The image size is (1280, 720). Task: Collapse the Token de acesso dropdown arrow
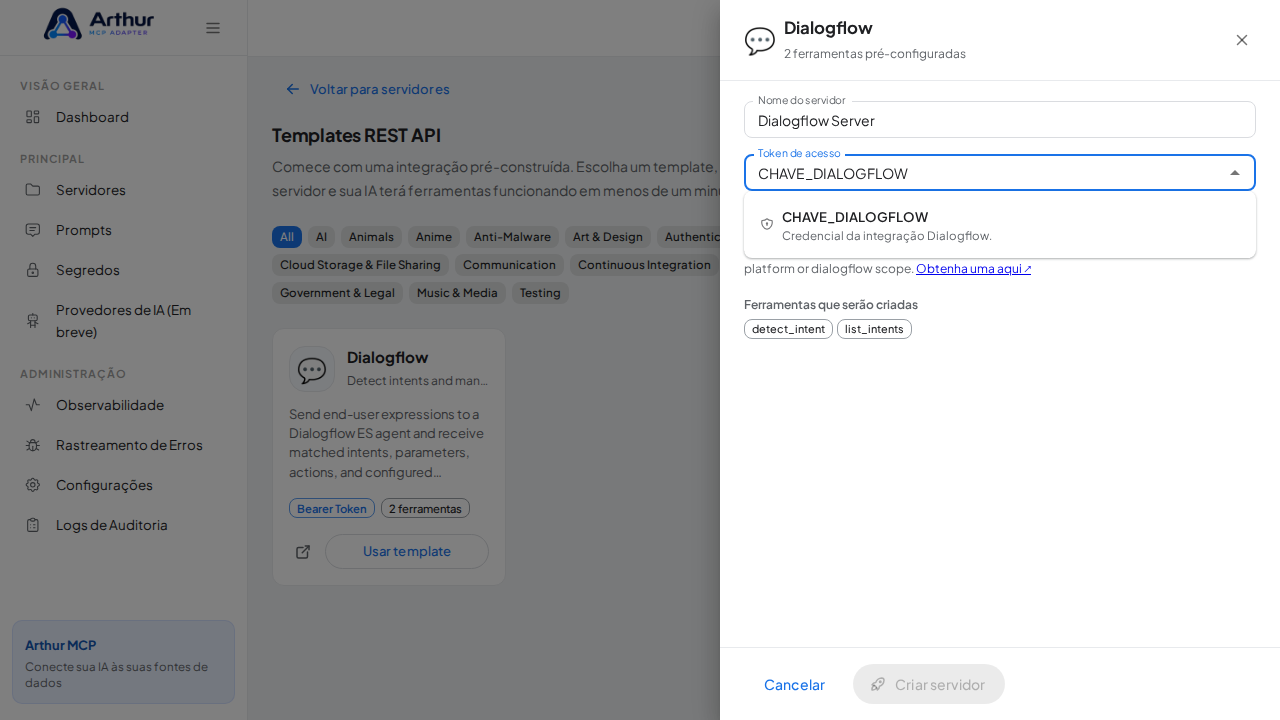pos(1235,173)
